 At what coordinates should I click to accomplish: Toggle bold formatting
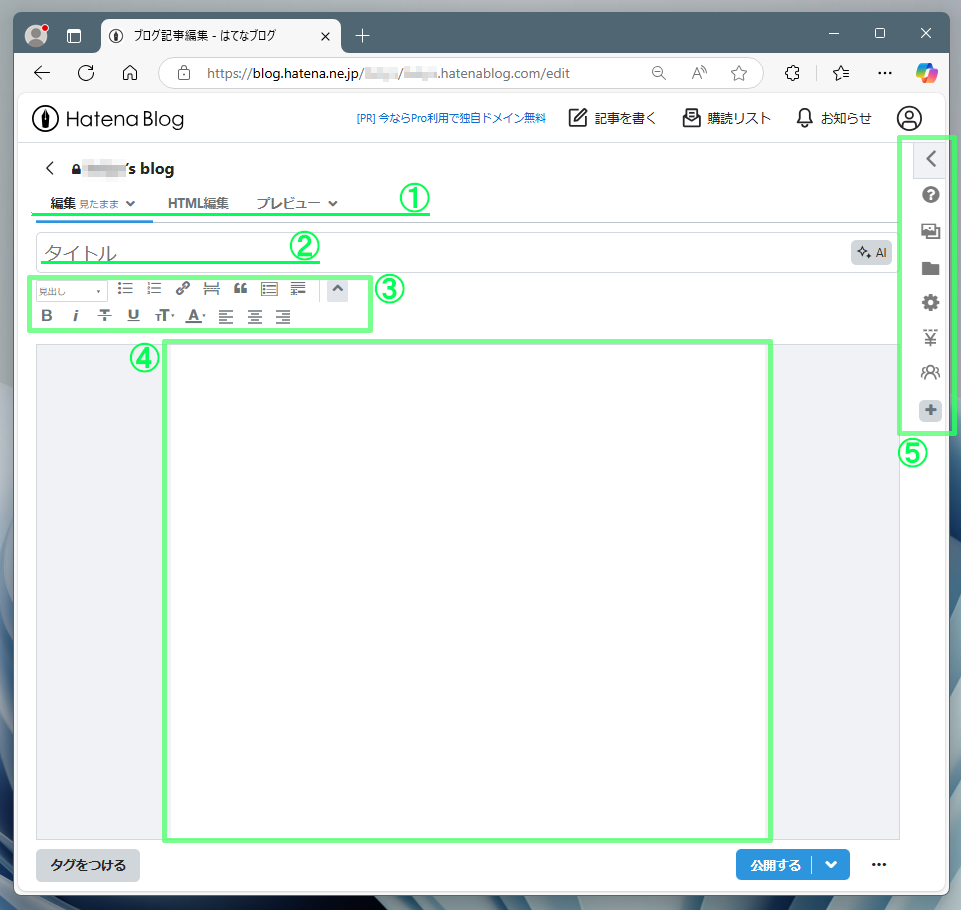pos(47,316)
